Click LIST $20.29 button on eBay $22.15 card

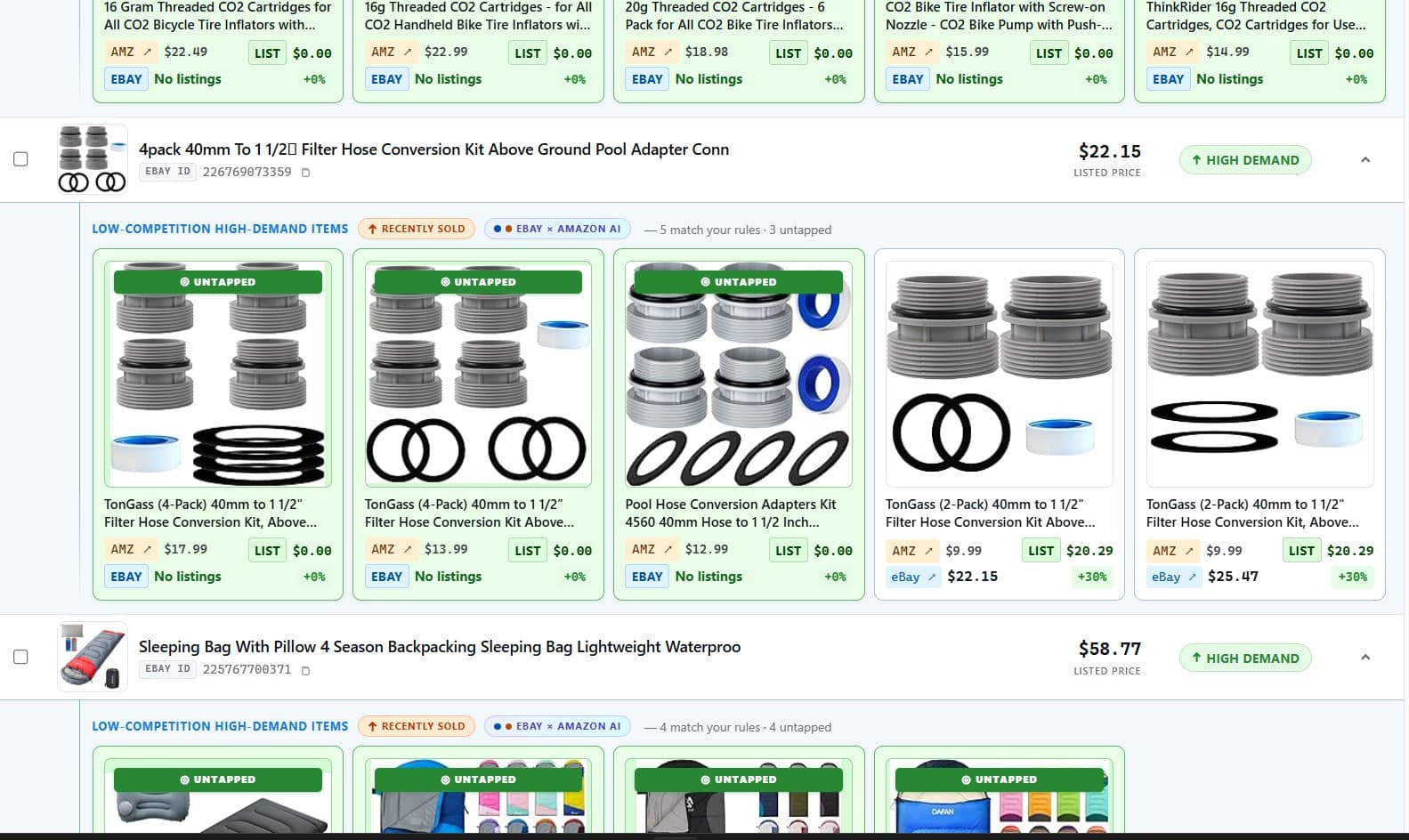(x=1041, y=551)
